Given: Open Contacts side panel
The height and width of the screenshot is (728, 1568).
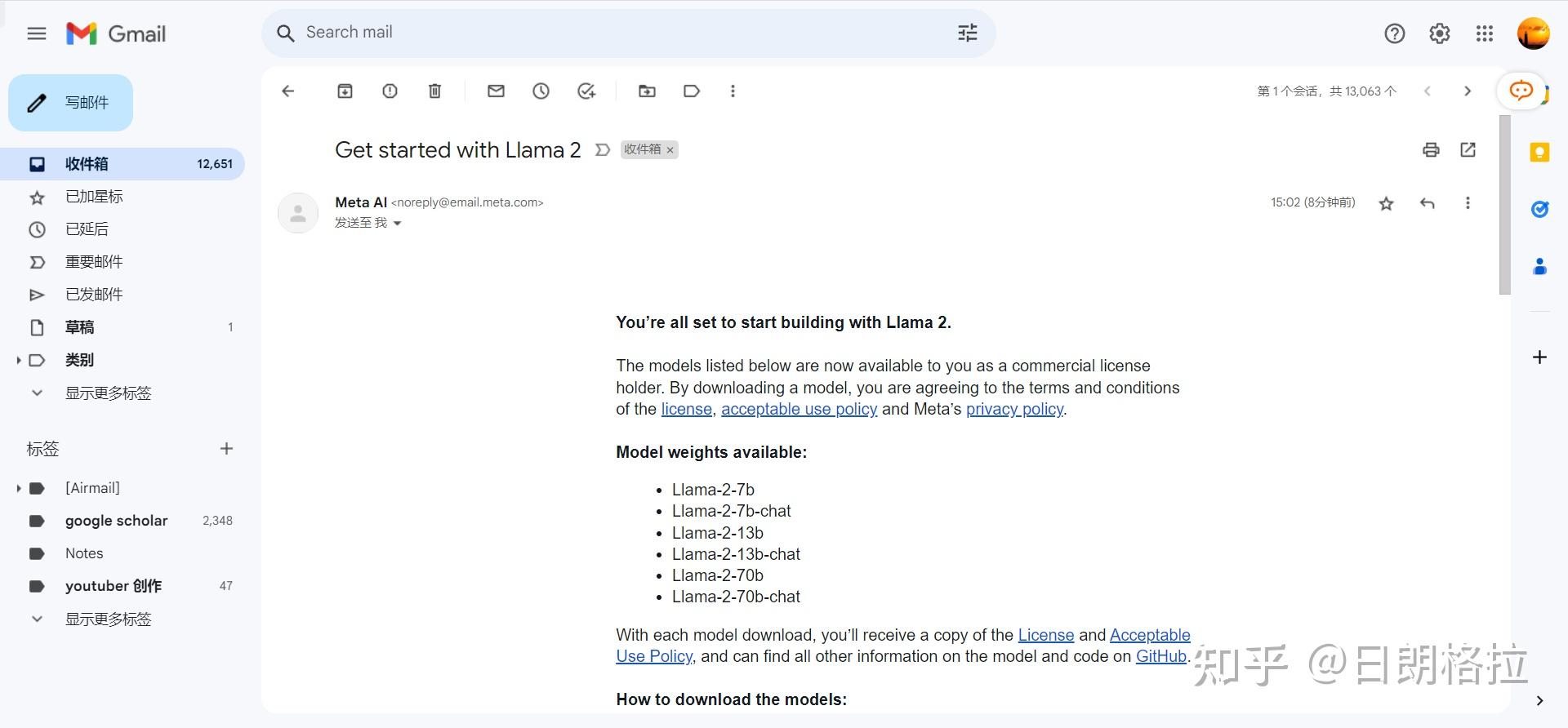Looking at the screenshot, I should [x=1539, y=266].
